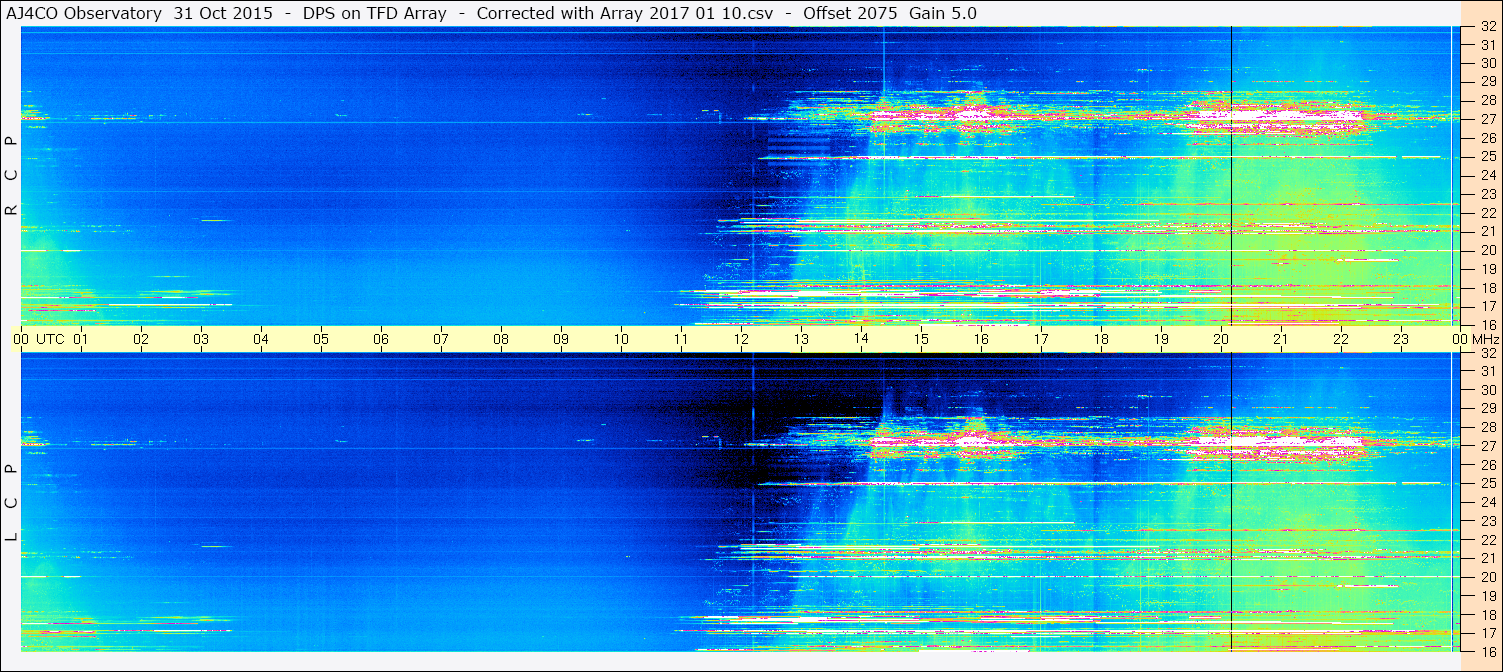Image resolution: width=1503 pixels, height=672 pixels.
Task: Click the 'L C P' lower panel label
Action: 11,502
